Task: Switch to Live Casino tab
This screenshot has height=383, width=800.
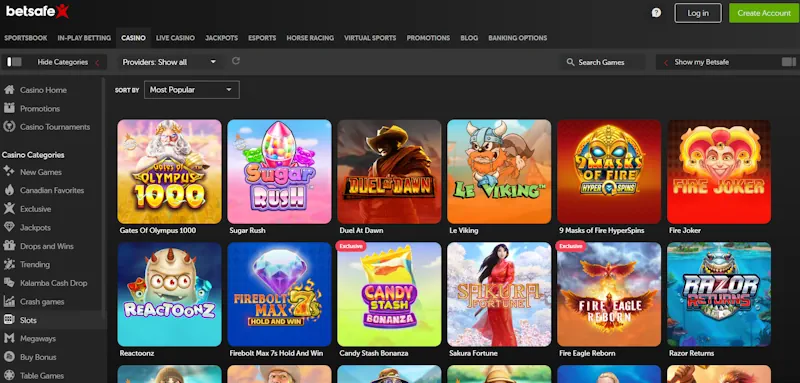Action: (175, 38)
